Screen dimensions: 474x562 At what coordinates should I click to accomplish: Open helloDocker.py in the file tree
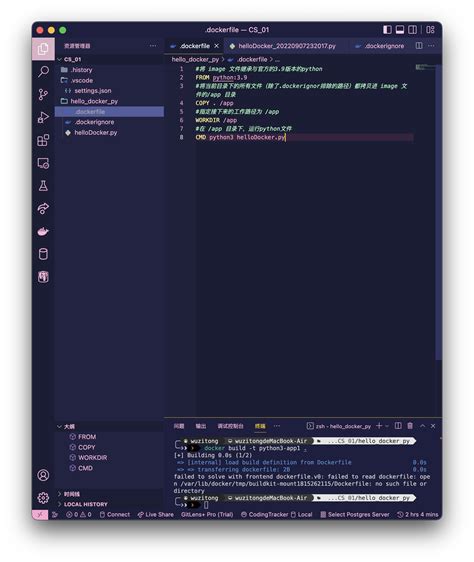[x=109, y=133]
